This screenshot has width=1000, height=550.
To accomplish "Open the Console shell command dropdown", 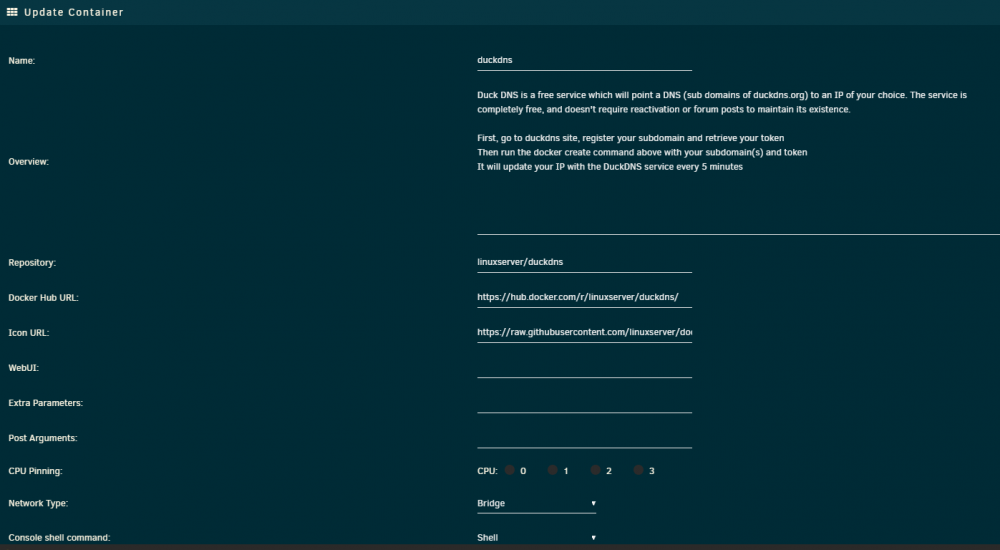I will click(x=536, y=537).
